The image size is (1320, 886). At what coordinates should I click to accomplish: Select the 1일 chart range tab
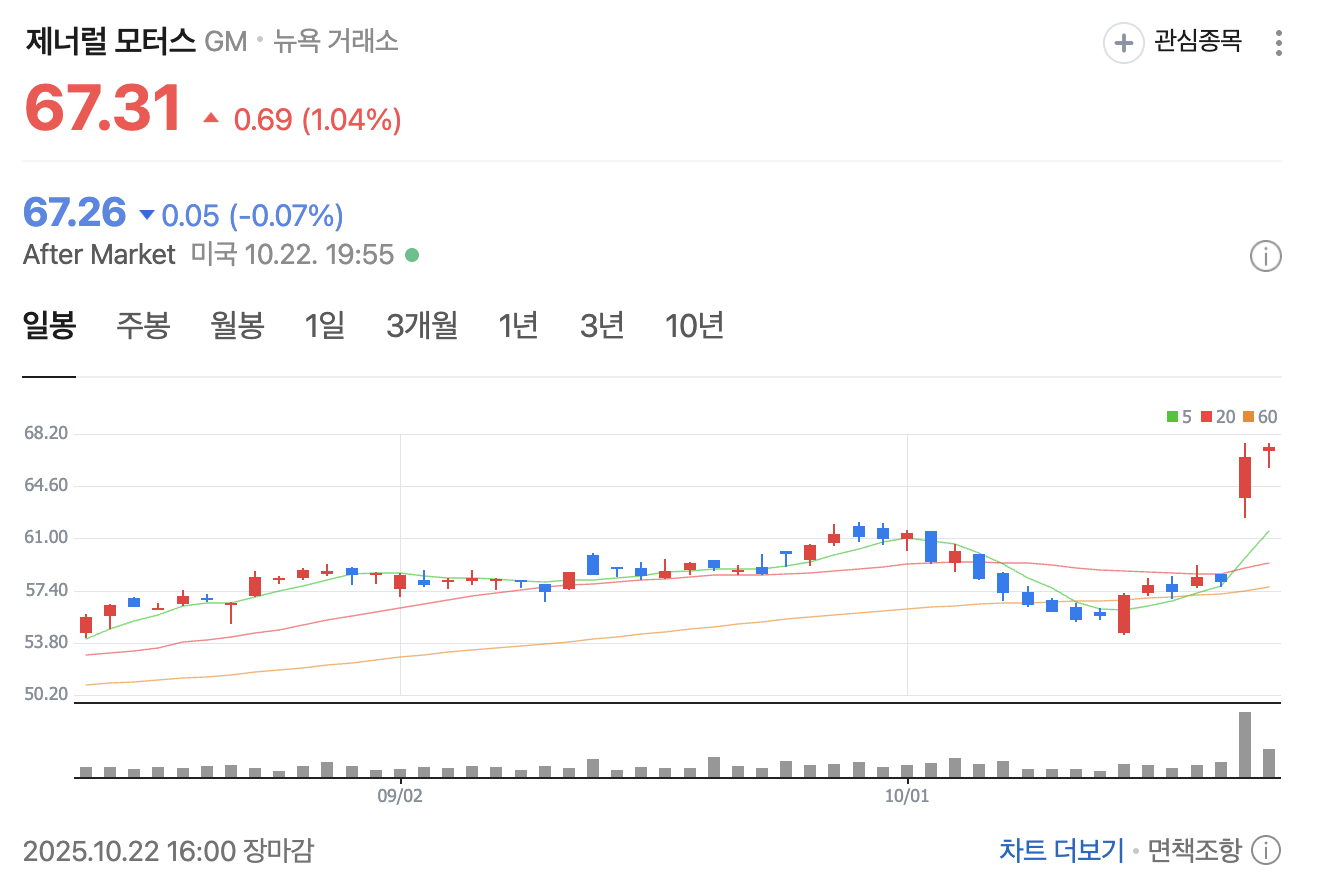click(x=325, y=326)
